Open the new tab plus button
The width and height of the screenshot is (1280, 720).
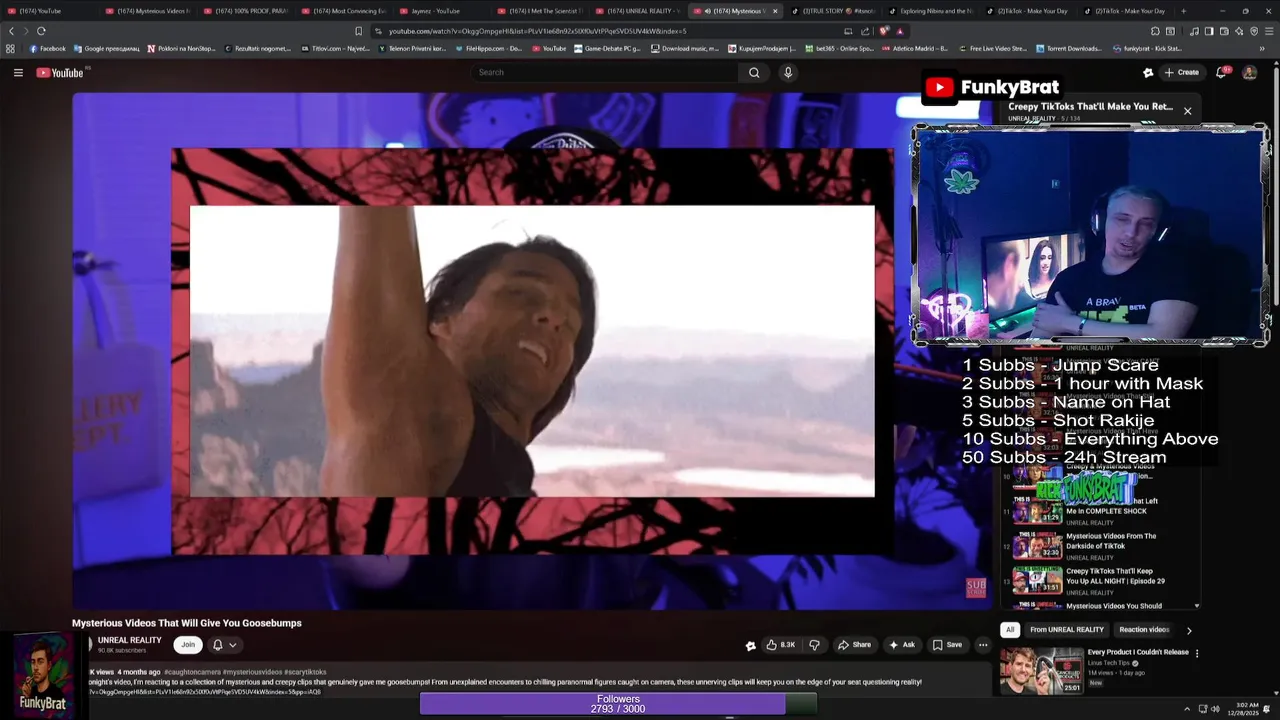1184,11
